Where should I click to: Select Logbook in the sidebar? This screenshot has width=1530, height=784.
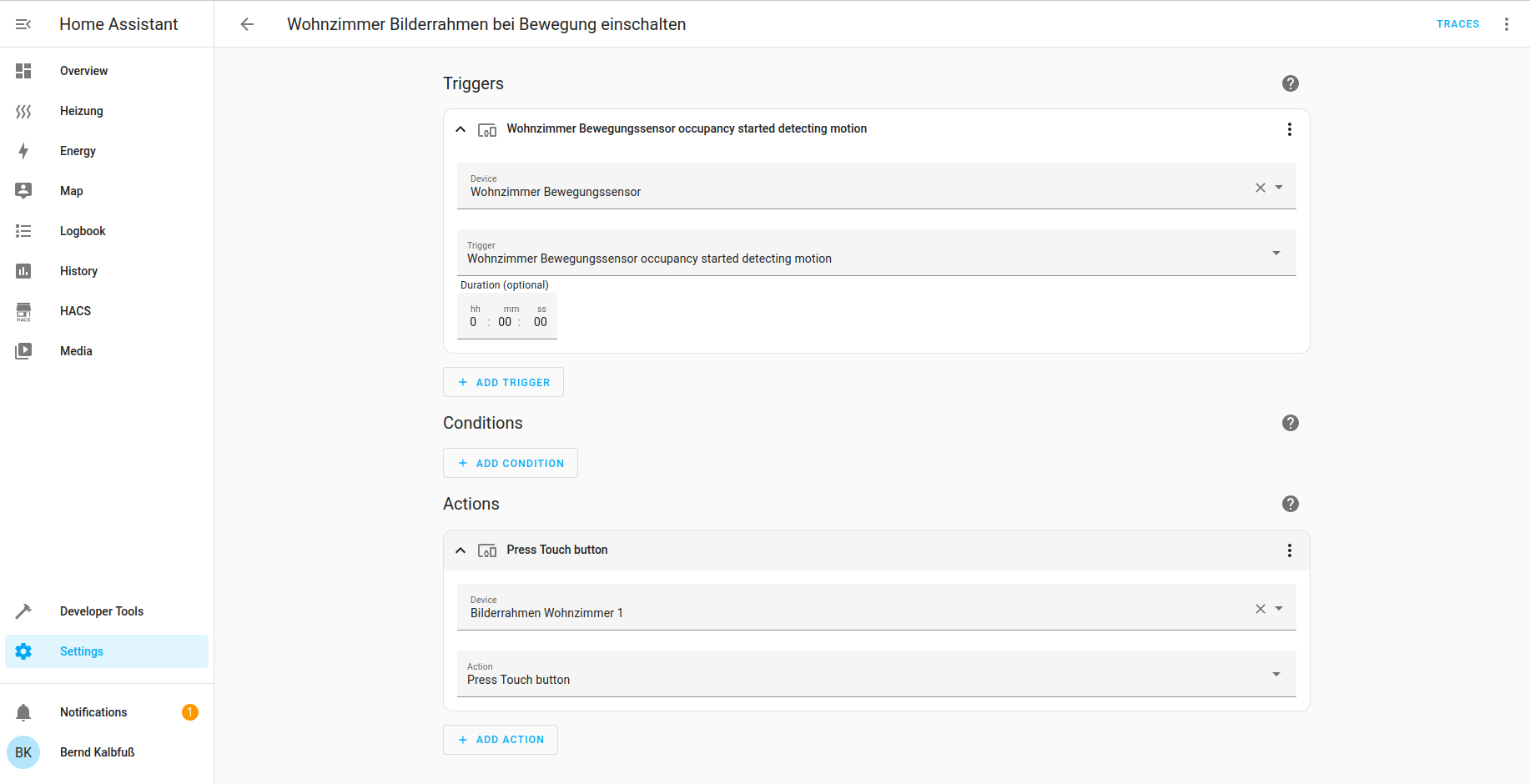(107, 231)
